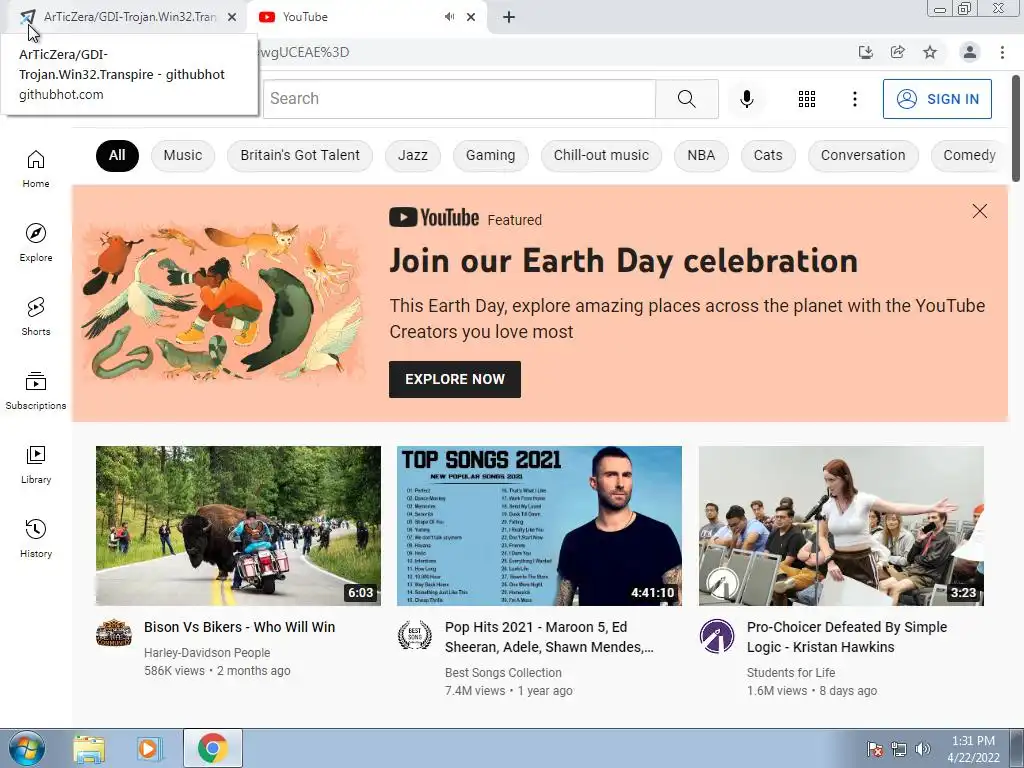Click the Kristan Hawkins video thumbnail
This screenshot has height=768, width=1024.
click(841, 526)
